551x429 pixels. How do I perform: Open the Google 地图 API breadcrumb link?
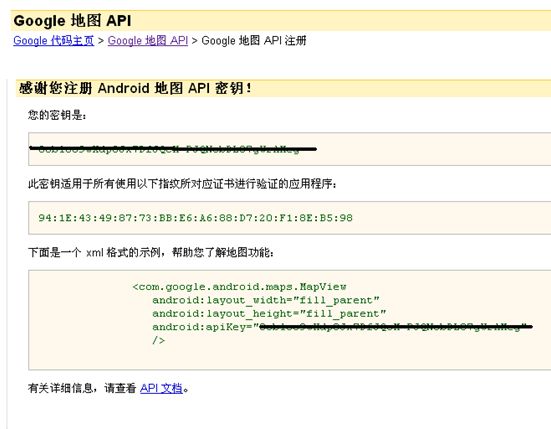(148, 40)
